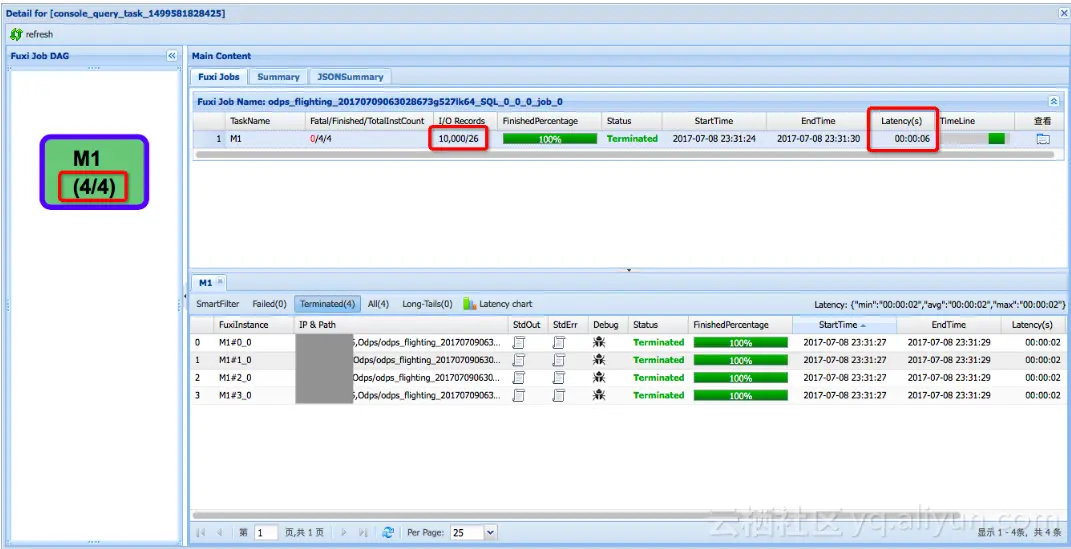Open StdErr for instance M1#2_0

tap(559, 378)
